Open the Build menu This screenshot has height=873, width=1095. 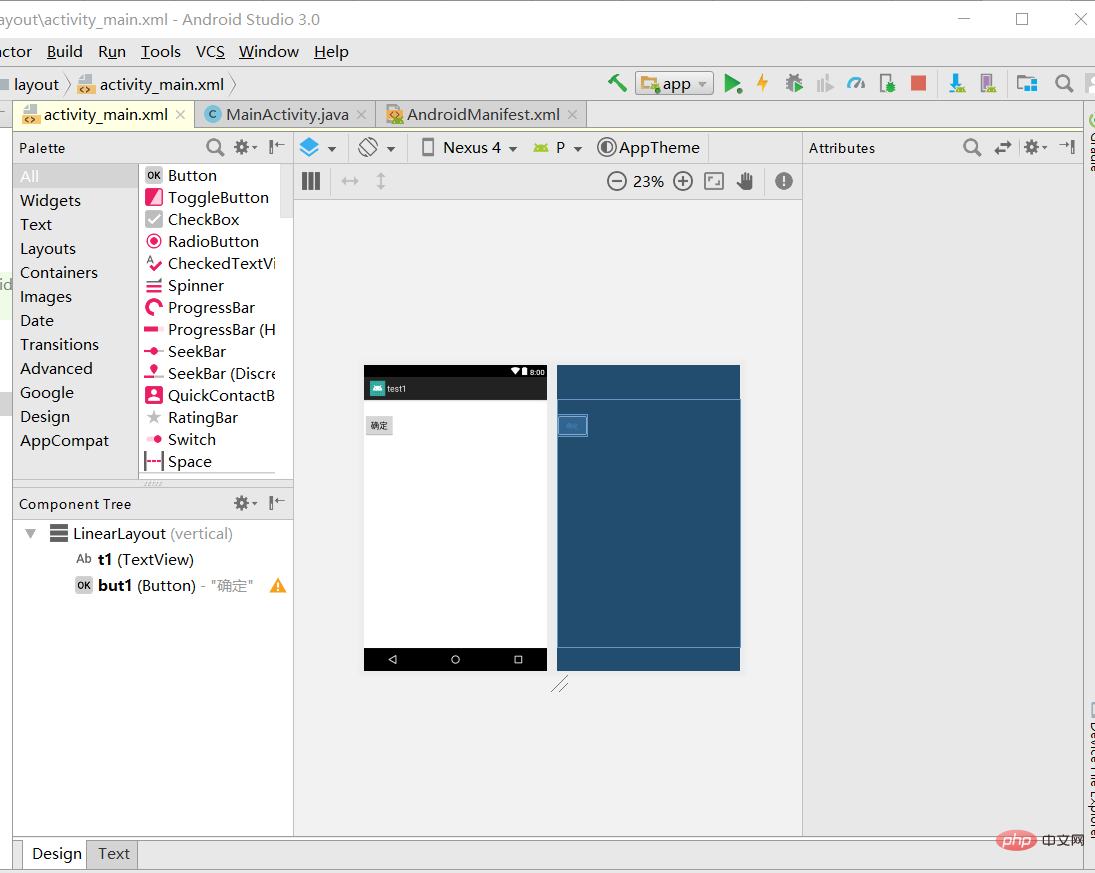pyautogui.click(x=64, y=51)
